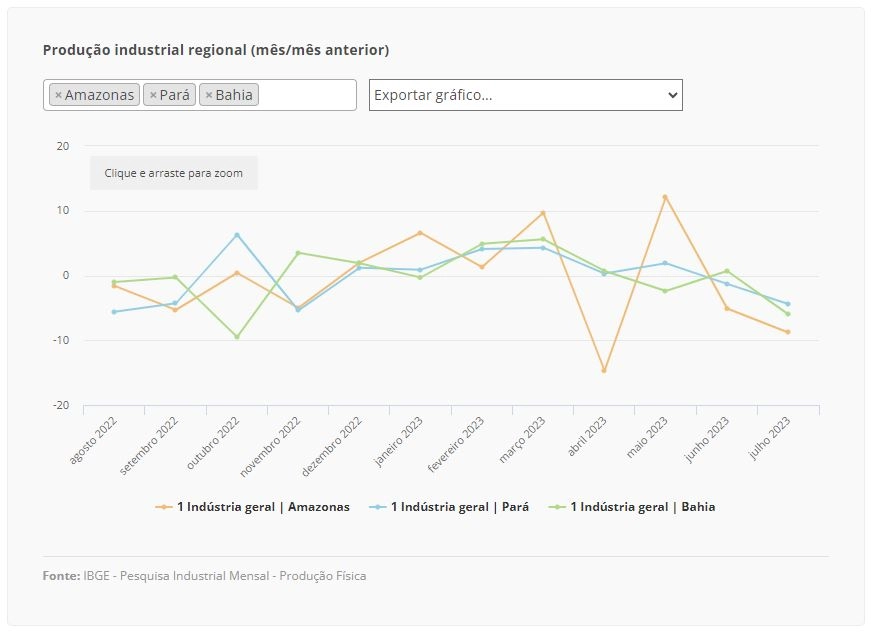Click the blue Pará legend marker
This screenshot has width=871, height=632.
click(378, 507)
